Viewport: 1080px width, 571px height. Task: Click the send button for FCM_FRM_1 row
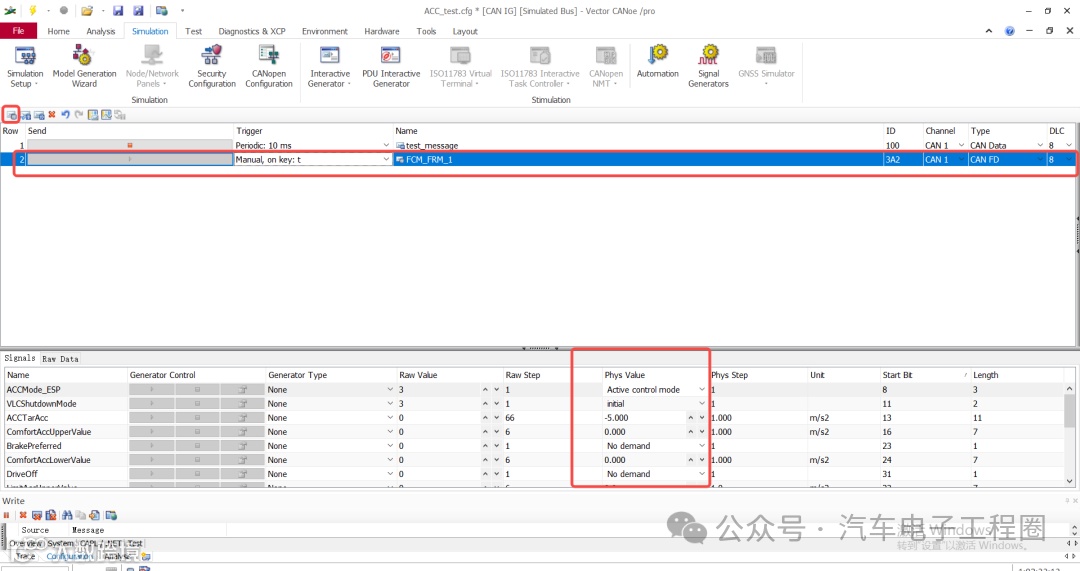pos(129,159)
